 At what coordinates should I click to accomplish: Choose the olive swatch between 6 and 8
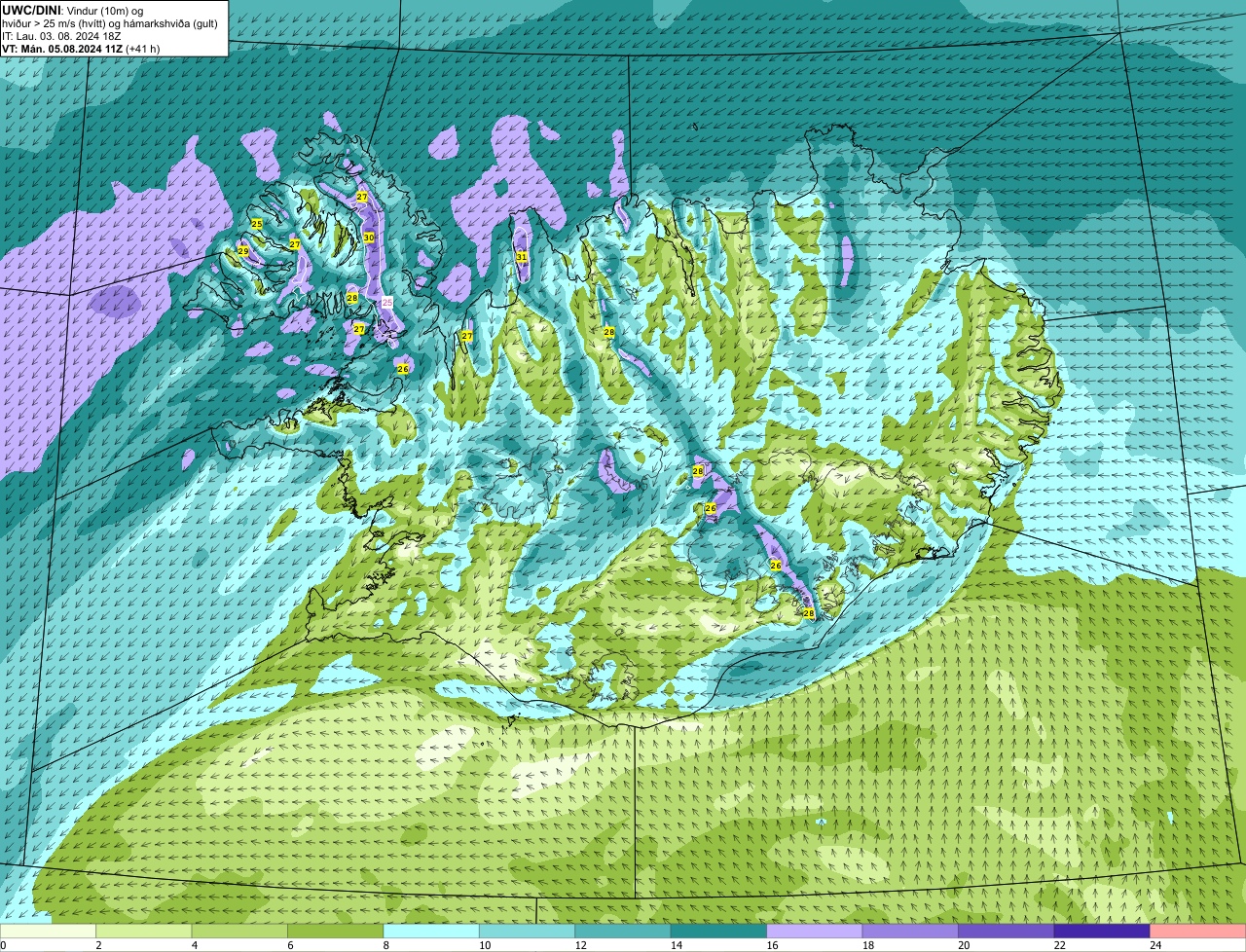(x=336, y=932)
